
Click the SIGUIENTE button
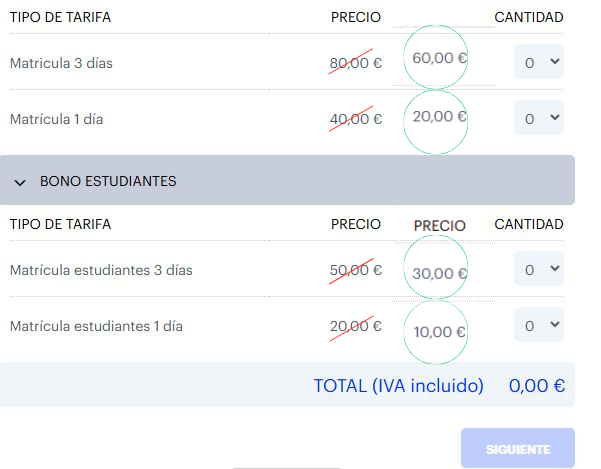pyautogui.click(x=518, y=448)
